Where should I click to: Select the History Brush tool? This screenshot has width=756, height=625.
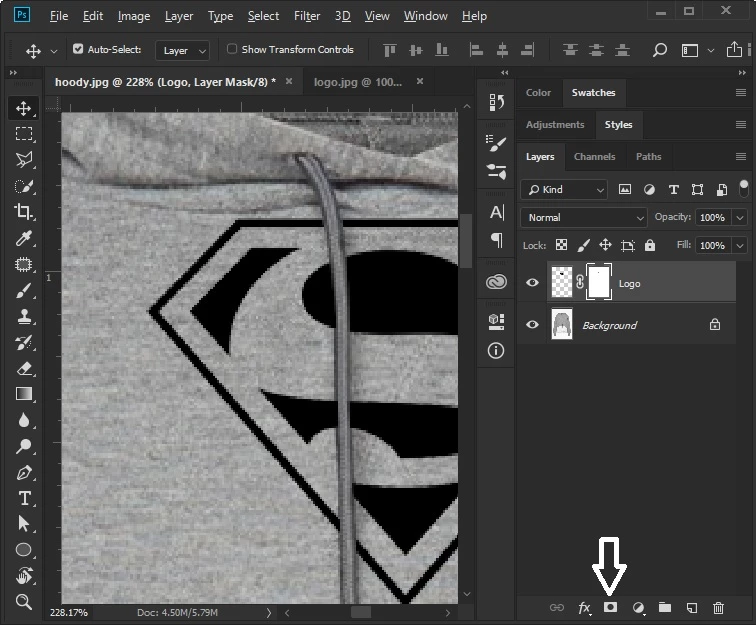point(23,342)
